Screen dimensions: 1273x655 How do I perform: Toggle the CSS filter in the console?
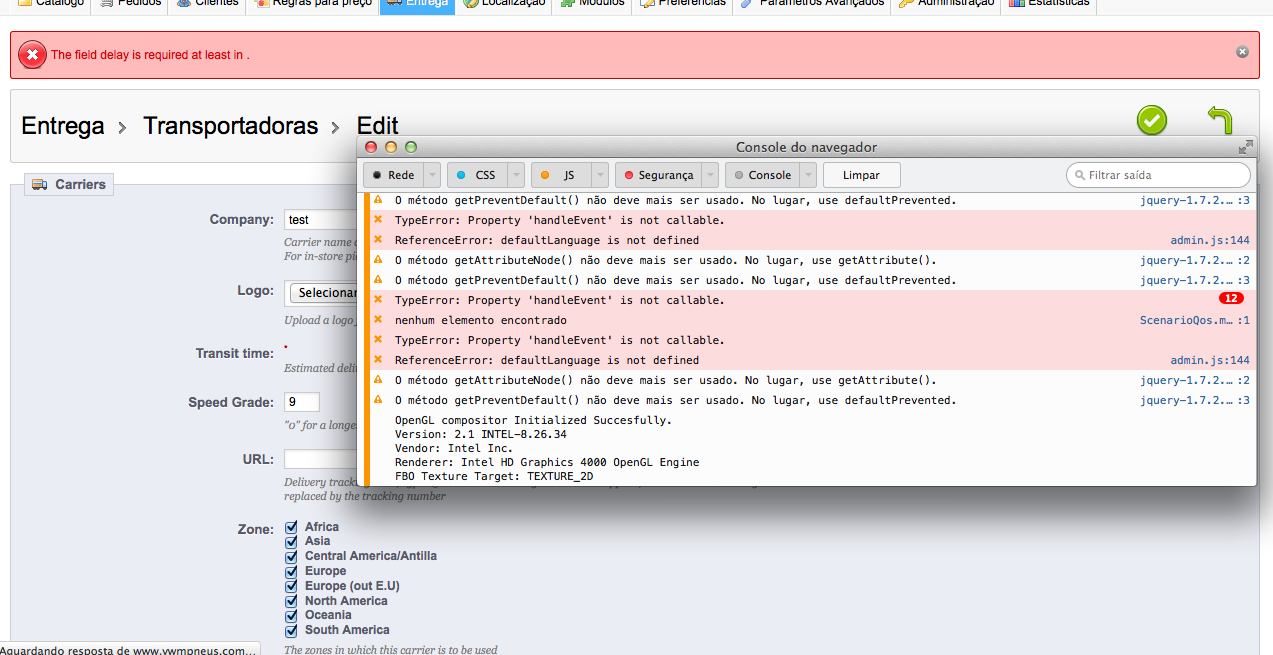[x=476, y=175]
